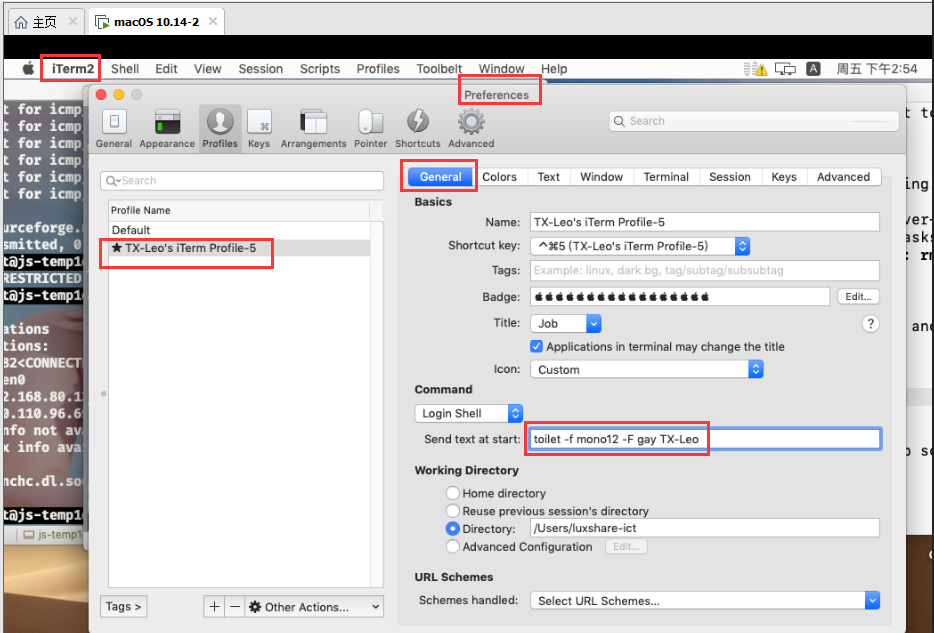Select the Home directory radio button
Screen dimensions: 934x633
pos(453,493)
